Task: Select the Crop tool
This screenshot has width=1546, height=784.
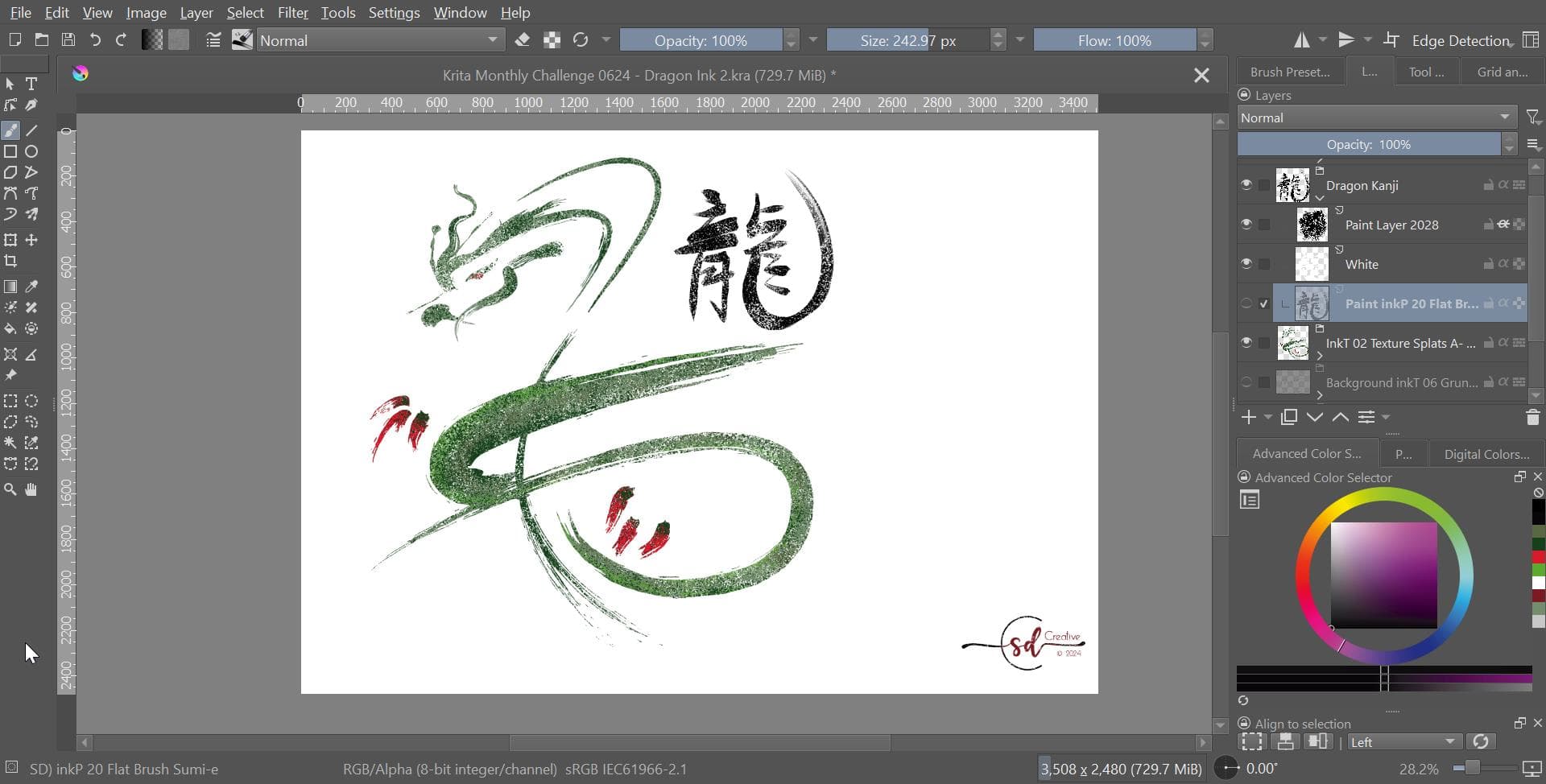Action: (10, 261)
